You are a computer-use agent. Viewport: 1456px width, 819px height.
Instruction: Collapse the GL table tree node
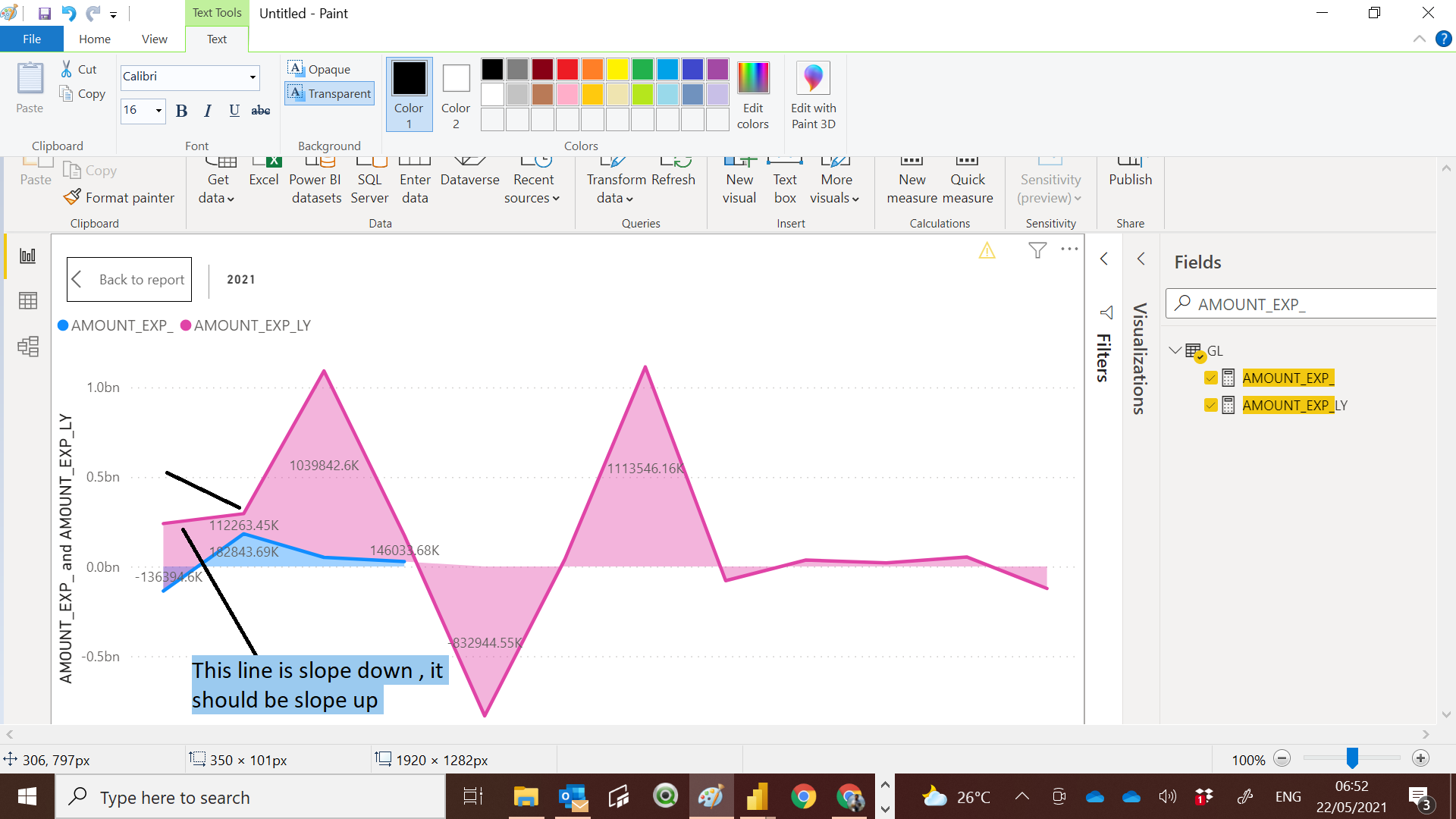[x=1175, y=350]
